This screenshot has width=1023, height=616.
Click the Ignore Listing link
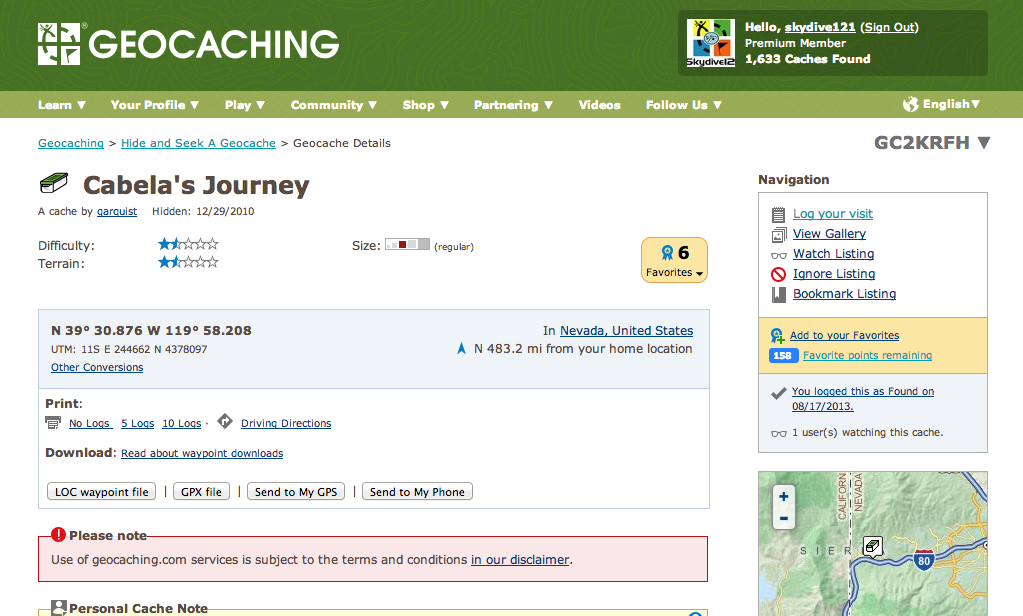coord(834,274)
